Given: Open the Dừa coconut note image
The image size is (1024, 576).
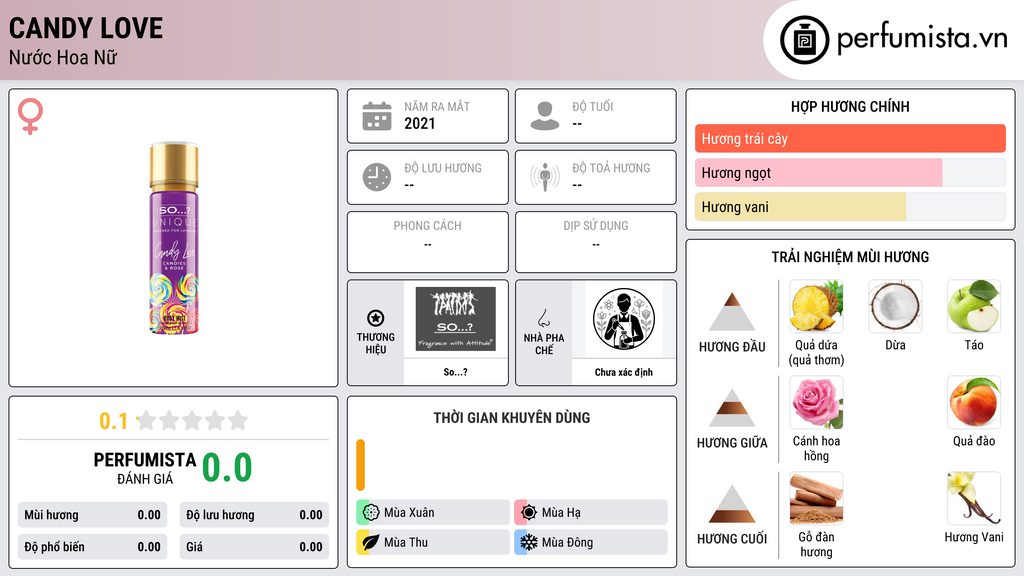Looking at the screenshot, I should tap(895, 306).
